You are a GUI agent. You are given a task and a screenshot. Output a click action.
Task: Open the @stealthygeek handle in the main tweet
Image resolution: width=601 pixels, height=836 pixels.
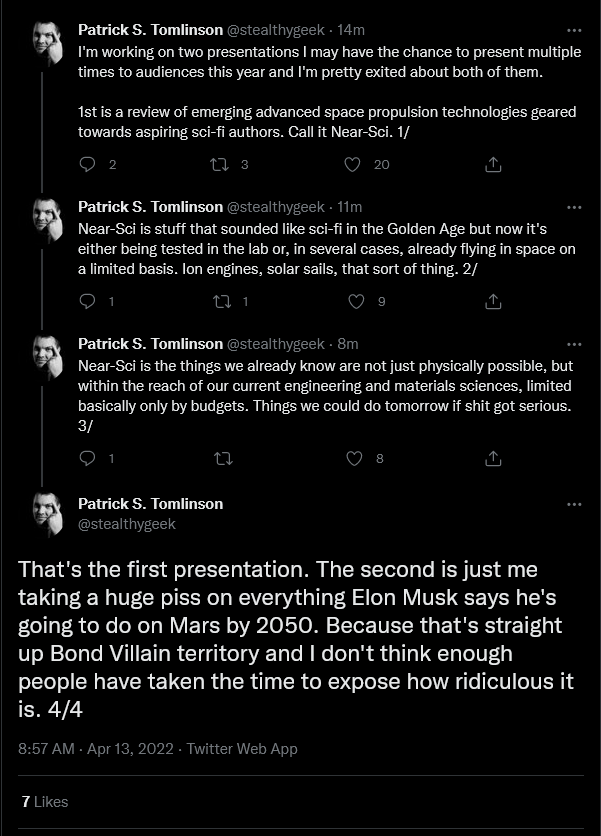tap(127, 524)
